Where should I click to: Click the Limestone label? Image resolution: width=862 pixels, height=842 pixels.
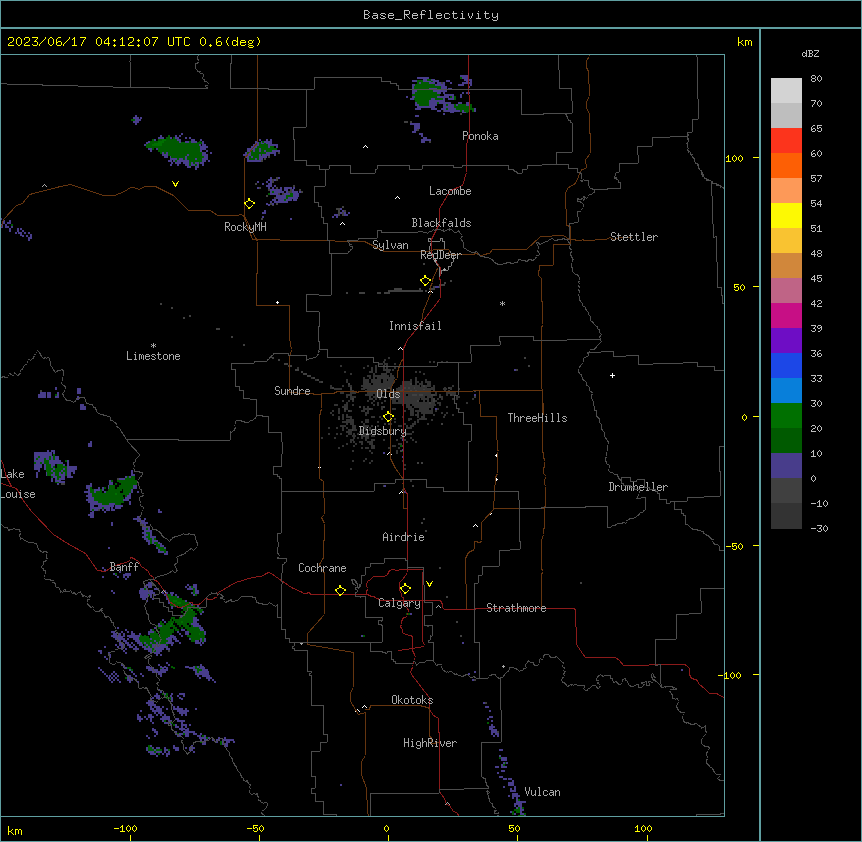pyautogui.click(x=153, y=356)
